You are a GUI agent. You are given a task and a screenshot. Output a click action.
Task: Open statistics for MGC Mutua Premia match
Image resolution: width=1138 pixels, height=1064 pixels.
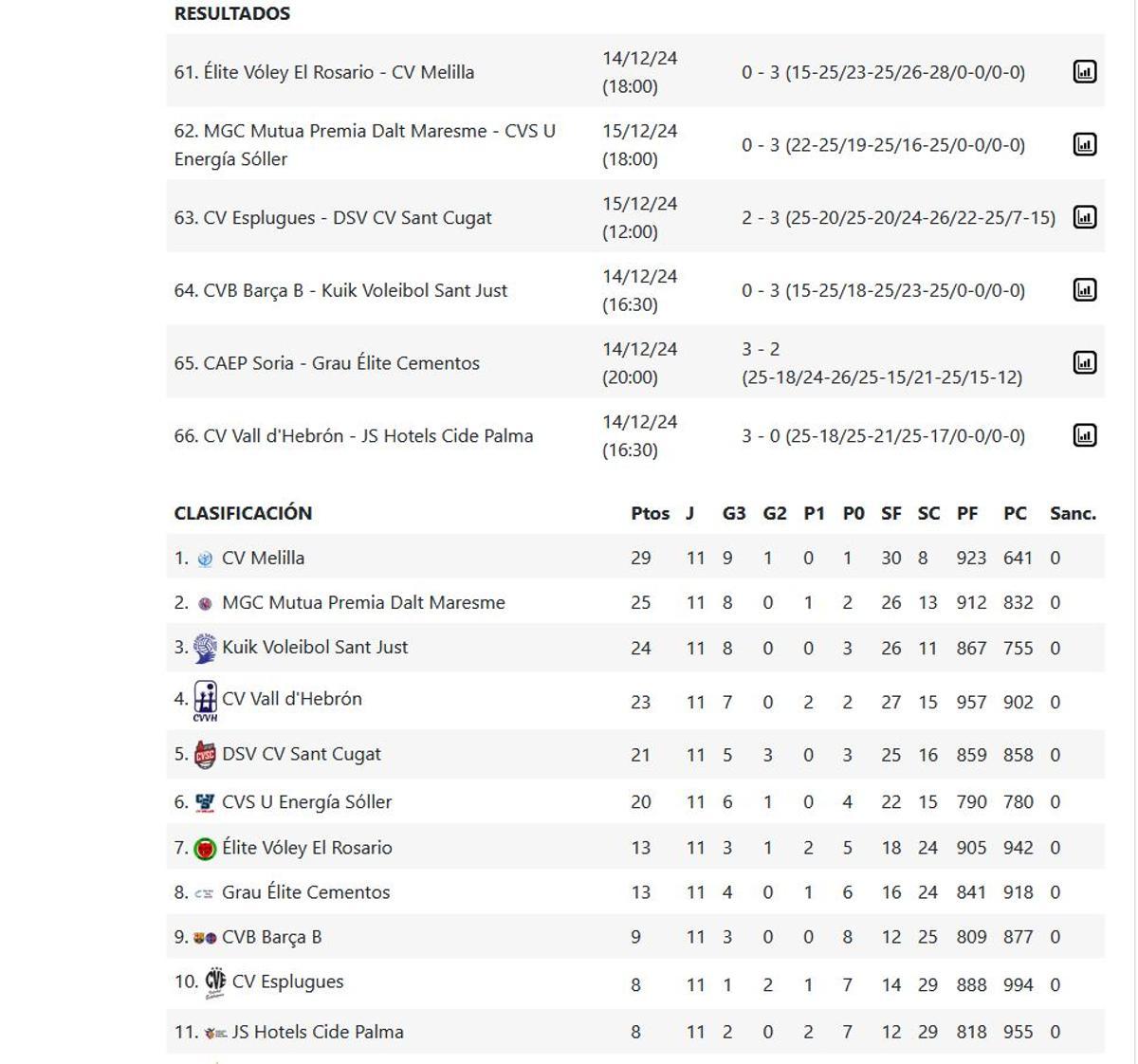(1084, 144)
